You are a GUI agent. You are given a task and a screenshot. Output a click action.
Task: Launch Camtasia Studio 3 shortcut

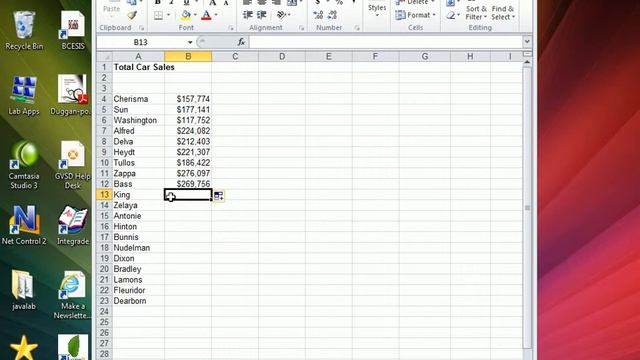pyautogui.click(x=24, y=165)
